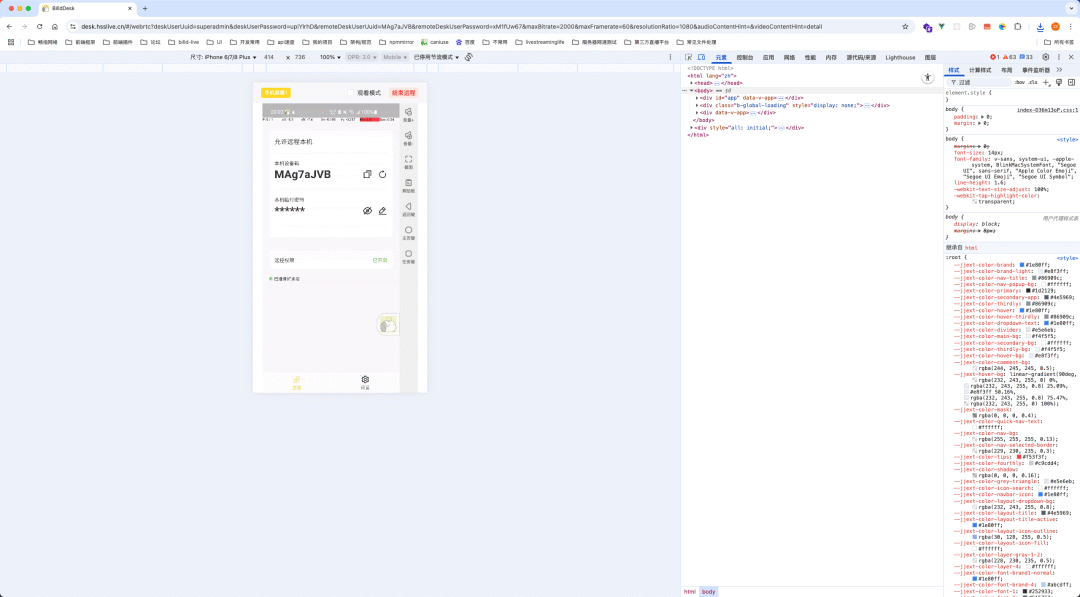Edit the temporary password with the pencil icon
Image resolution: width=1080 pixels, height=597 pixels.
382,211
